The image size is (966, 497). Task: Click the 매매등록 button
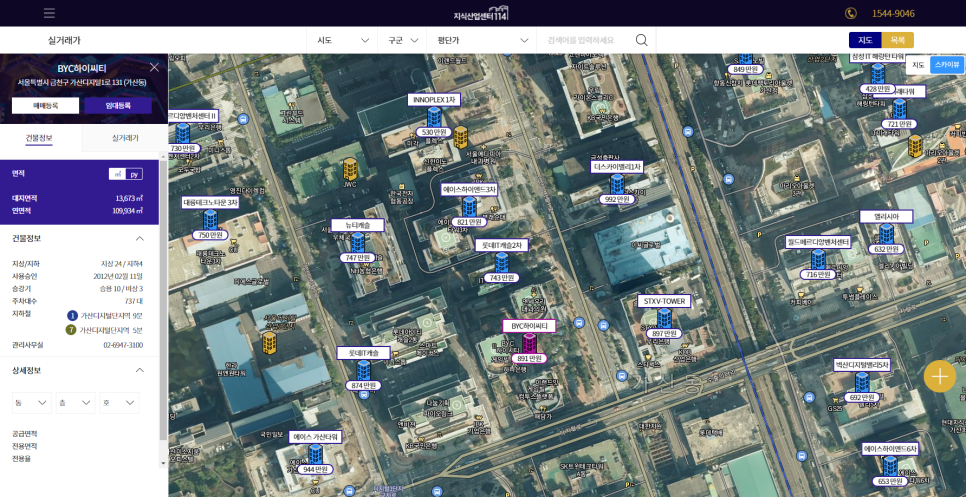click(x=45, y=105)
